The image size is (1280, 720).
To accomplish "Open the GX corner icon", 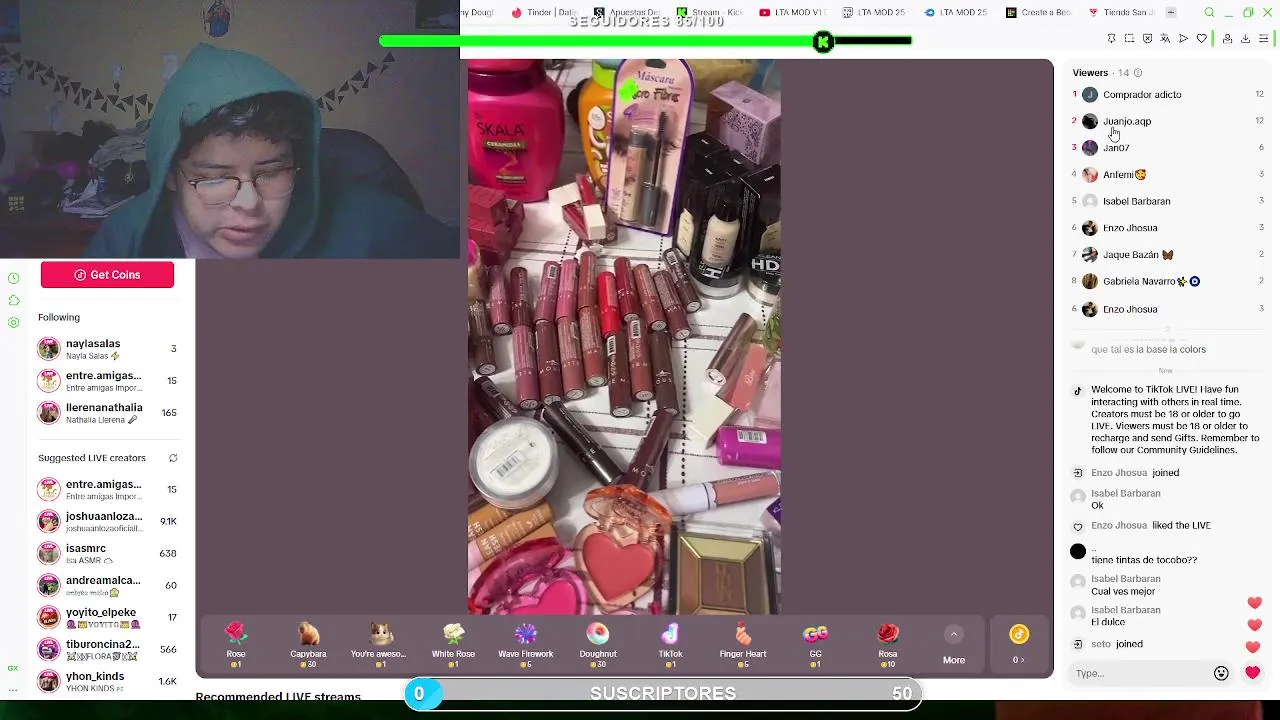I will point(13,668).
